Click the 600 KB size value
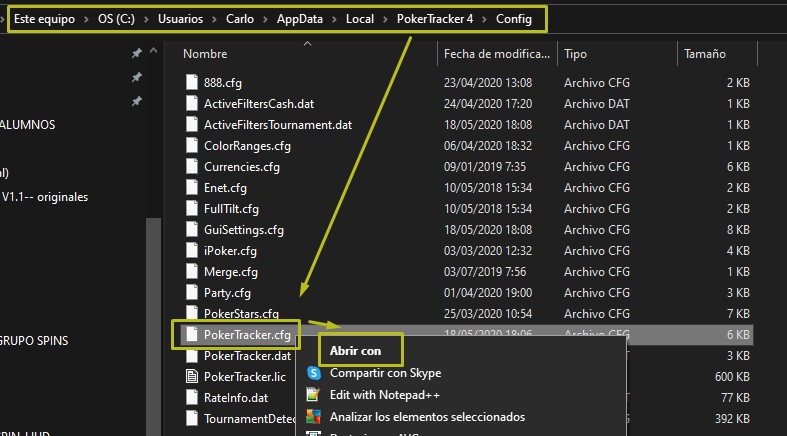This screenshot has height=436, width=787. click(x=732, y=377)
